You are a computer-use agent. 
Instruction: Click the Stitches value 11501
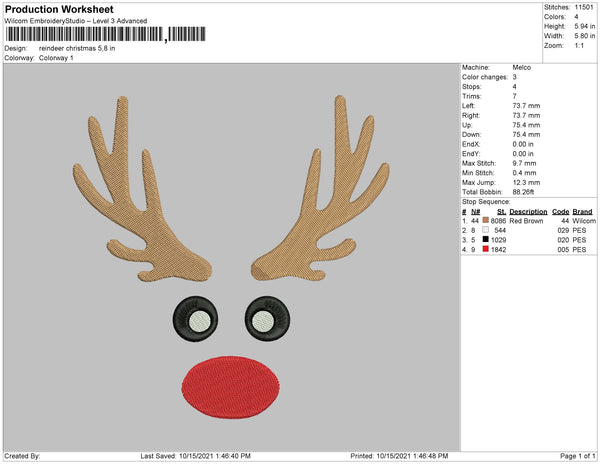point(584,7)
